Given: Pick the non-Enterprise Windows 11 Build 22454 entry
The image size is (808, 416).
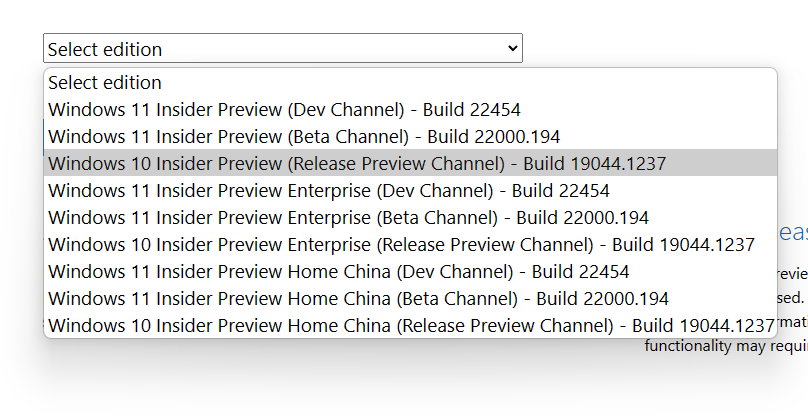Looking at the screenshot, I should pos(284,110).
